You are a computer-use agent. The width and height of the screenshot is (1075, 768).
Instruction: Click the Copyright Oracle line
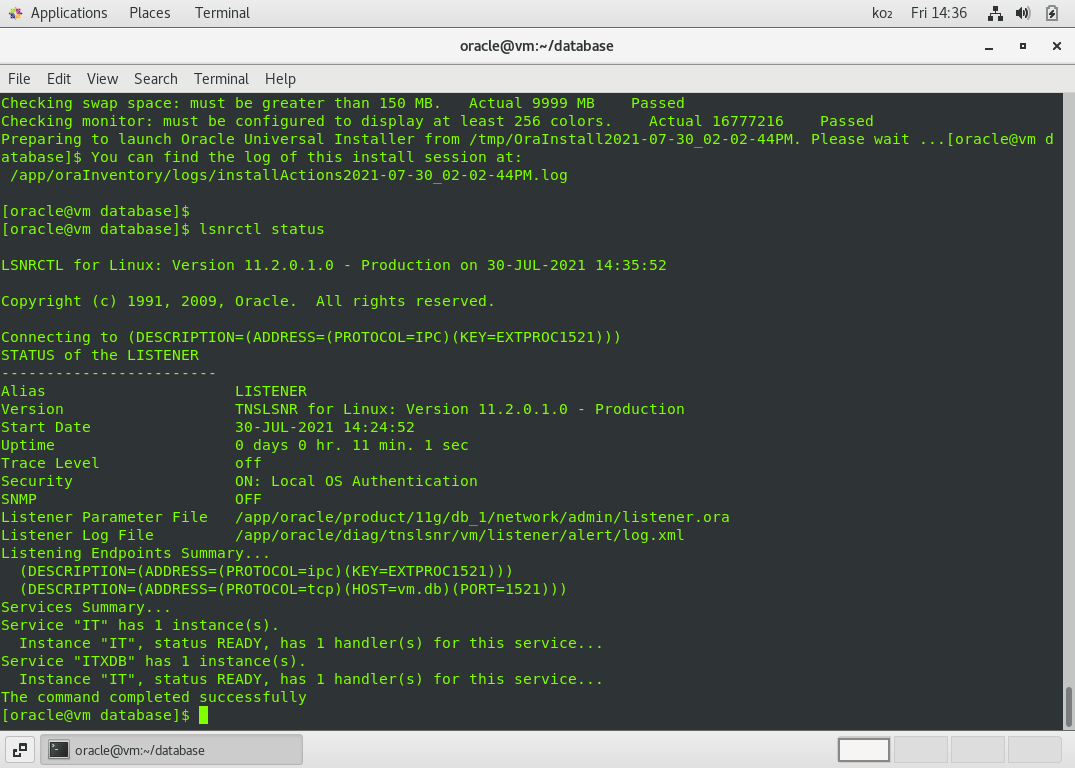247,301
